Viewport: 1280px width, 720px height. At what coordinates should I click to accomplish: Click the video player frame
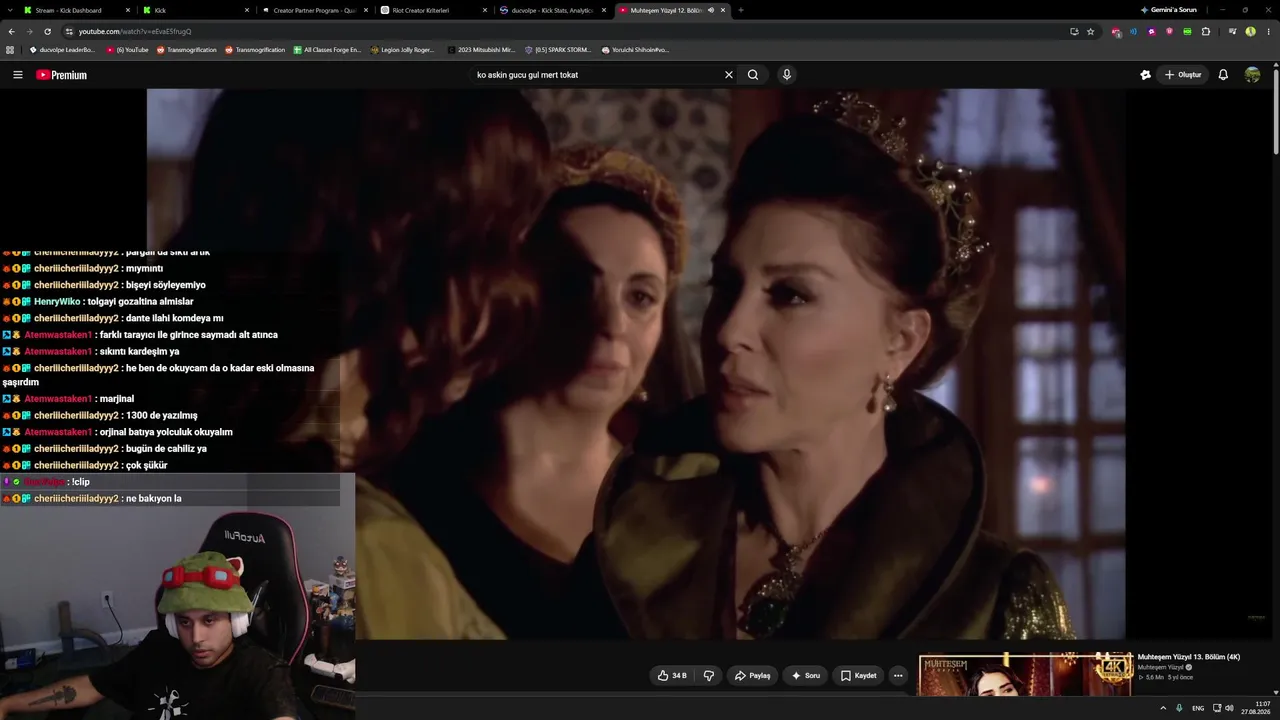coord(636,364)
